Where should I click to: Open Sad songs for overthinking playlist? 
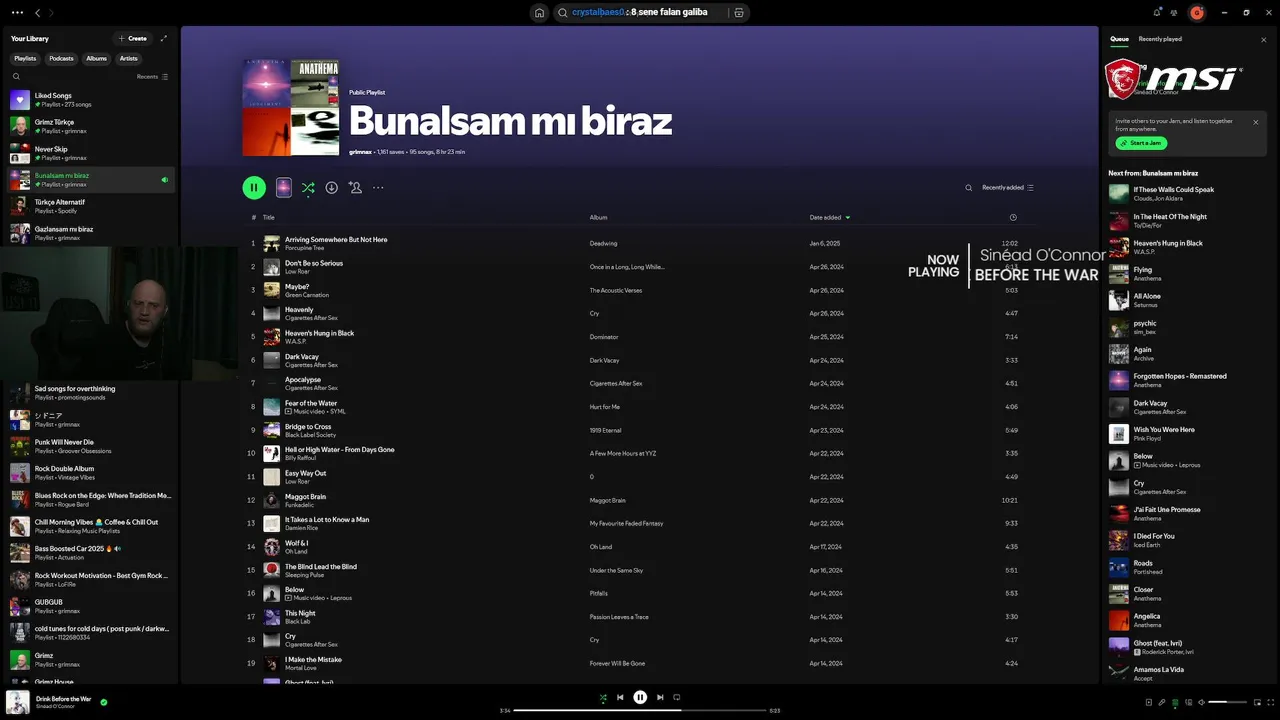point(90,393)
